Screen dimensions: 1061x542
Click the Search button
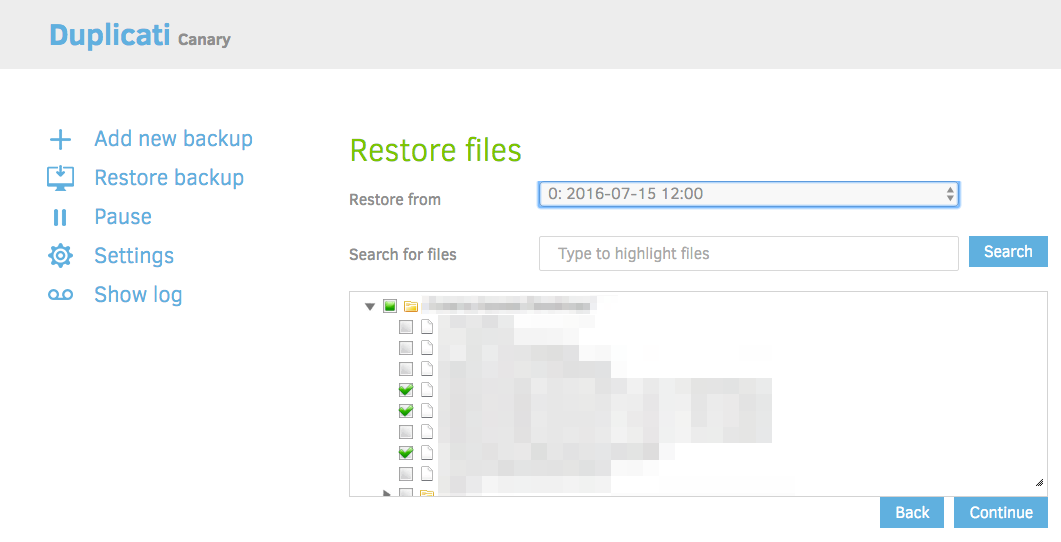click(1008, 252)
